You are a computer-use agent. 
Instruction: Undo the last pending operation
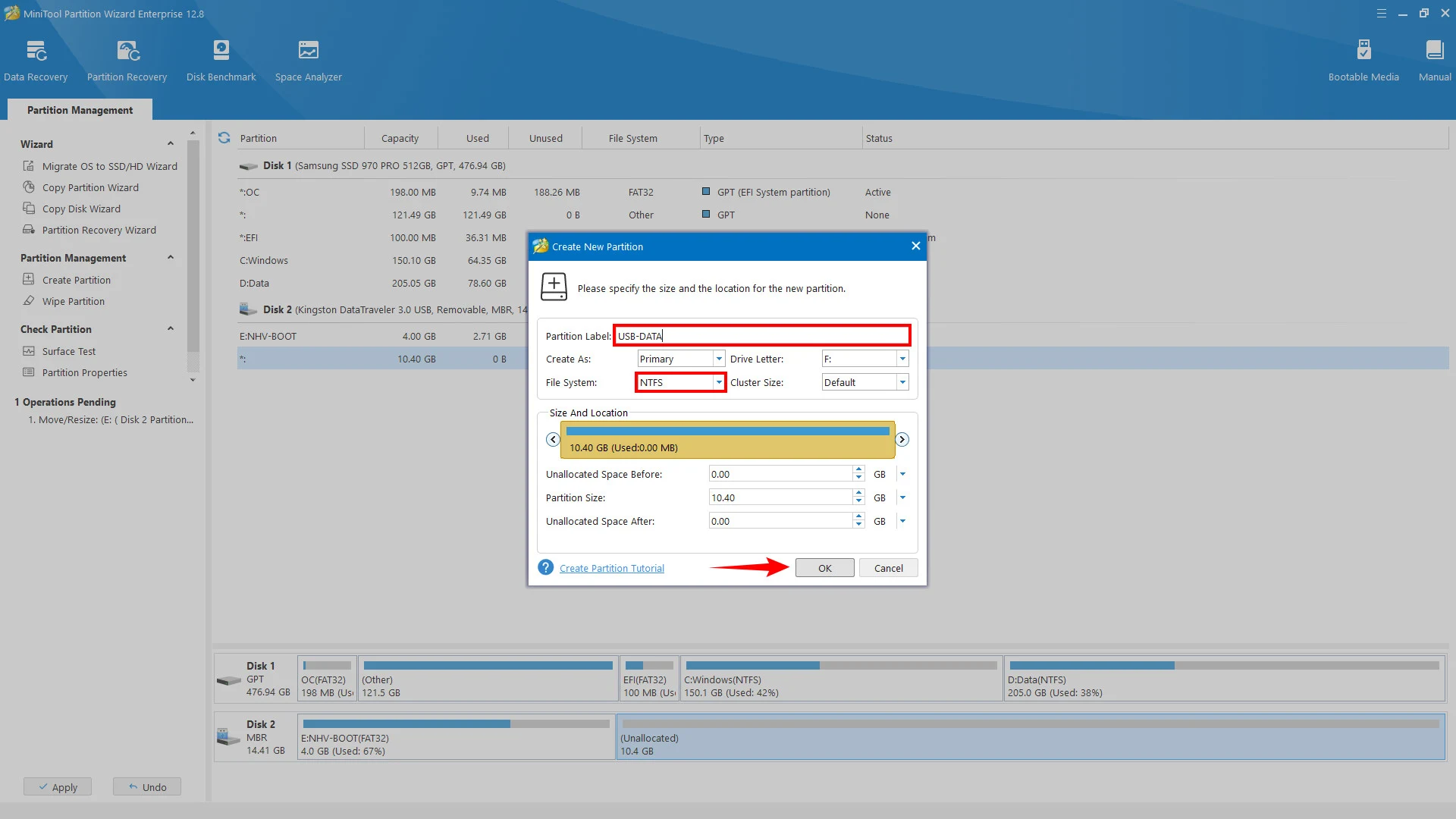pyautogui.click(x=146, y=786)
